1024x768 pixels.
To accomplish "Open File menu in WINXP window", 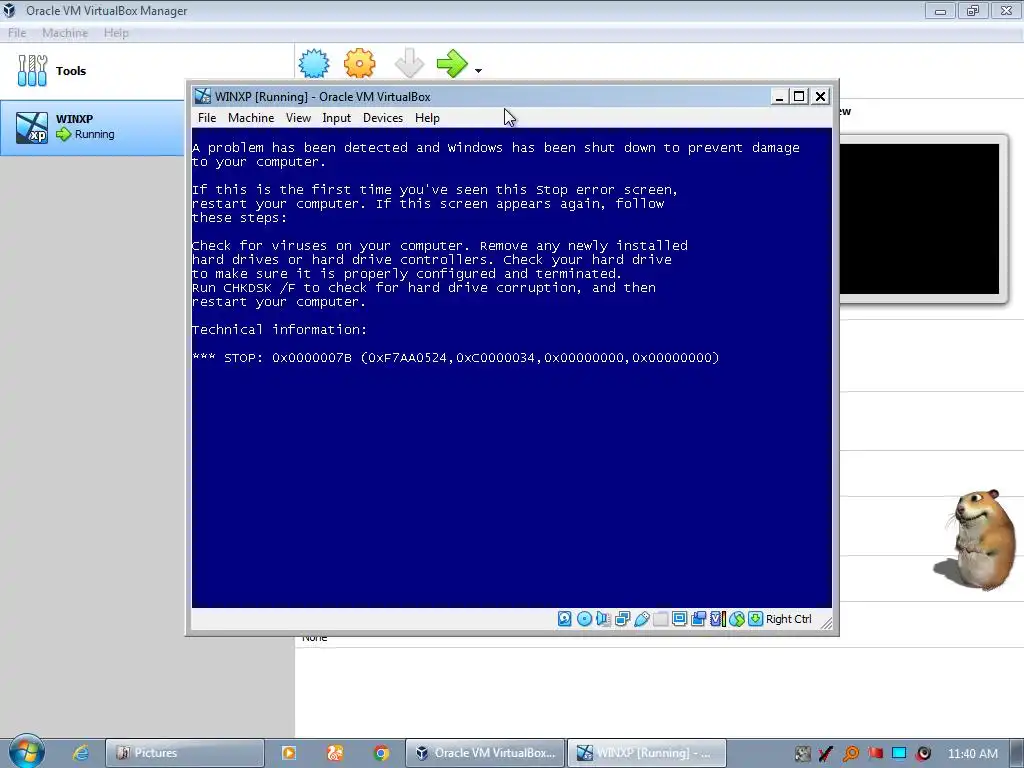I will click(207, 118).
